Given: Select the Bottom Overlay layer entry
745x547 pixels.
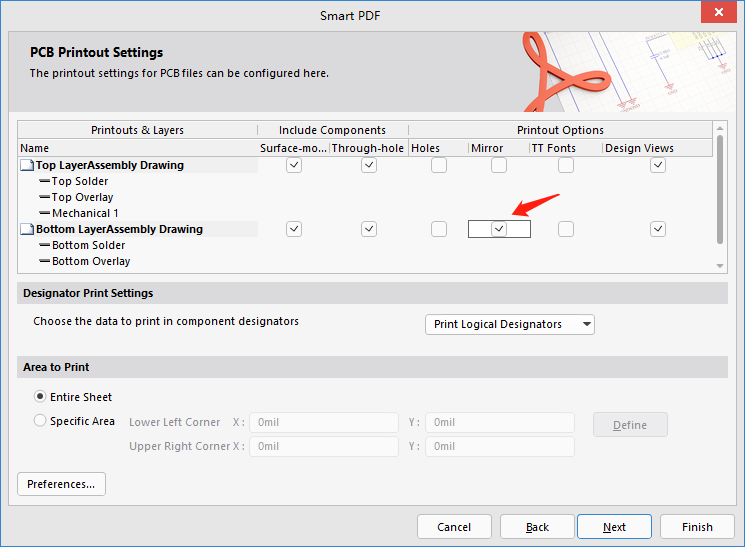Looking at the screenshot, I should point(90,261).
